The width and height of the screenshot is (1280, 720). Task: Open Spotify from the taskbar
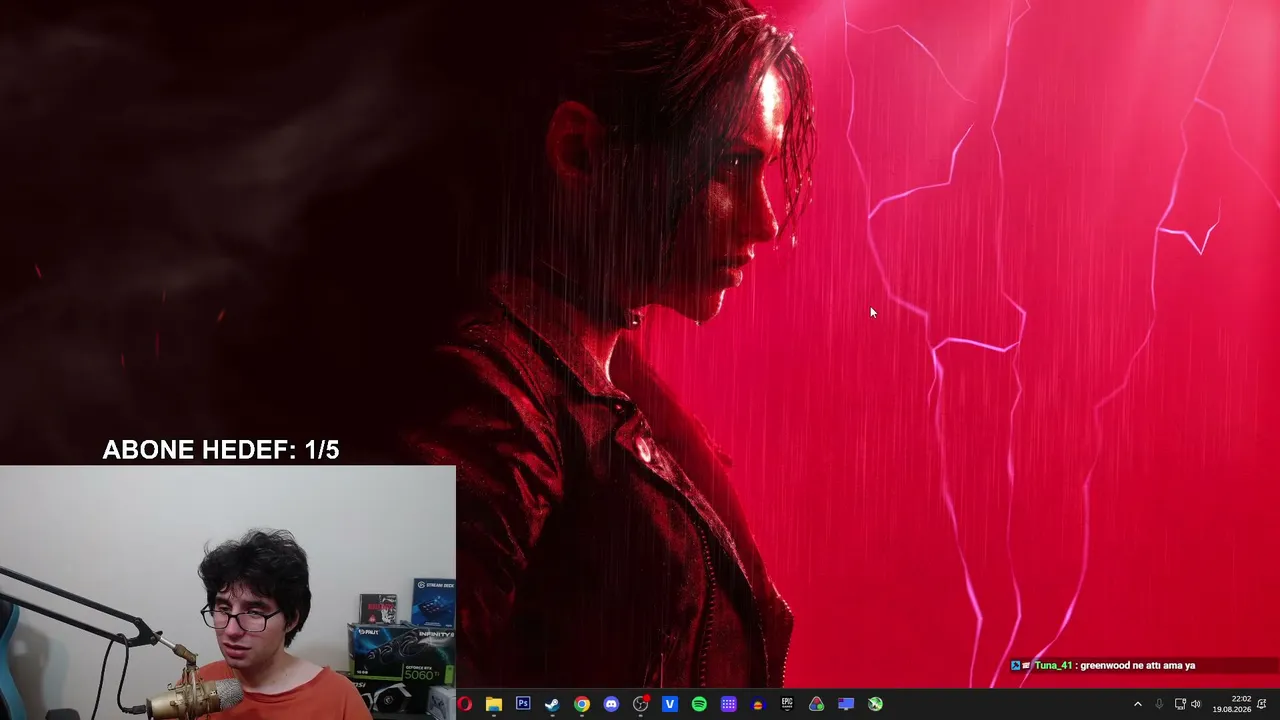point(699,704)
